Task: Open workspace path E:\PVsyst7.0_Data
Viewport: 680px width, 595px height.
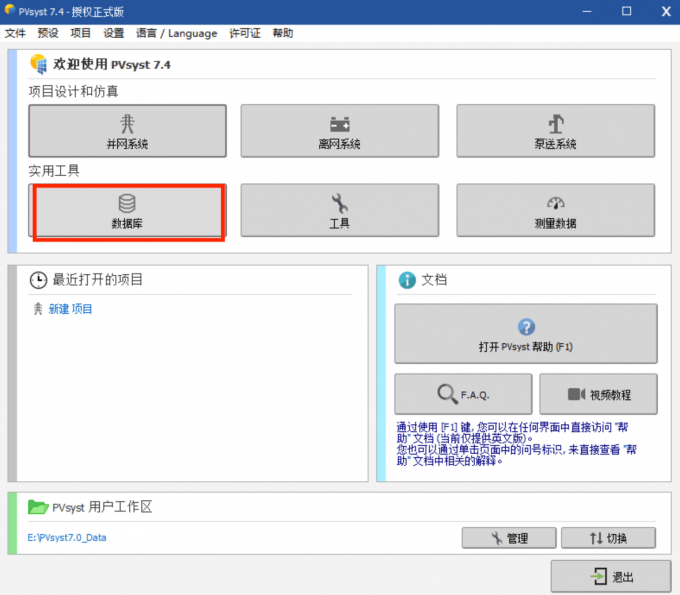Action: 67,537
